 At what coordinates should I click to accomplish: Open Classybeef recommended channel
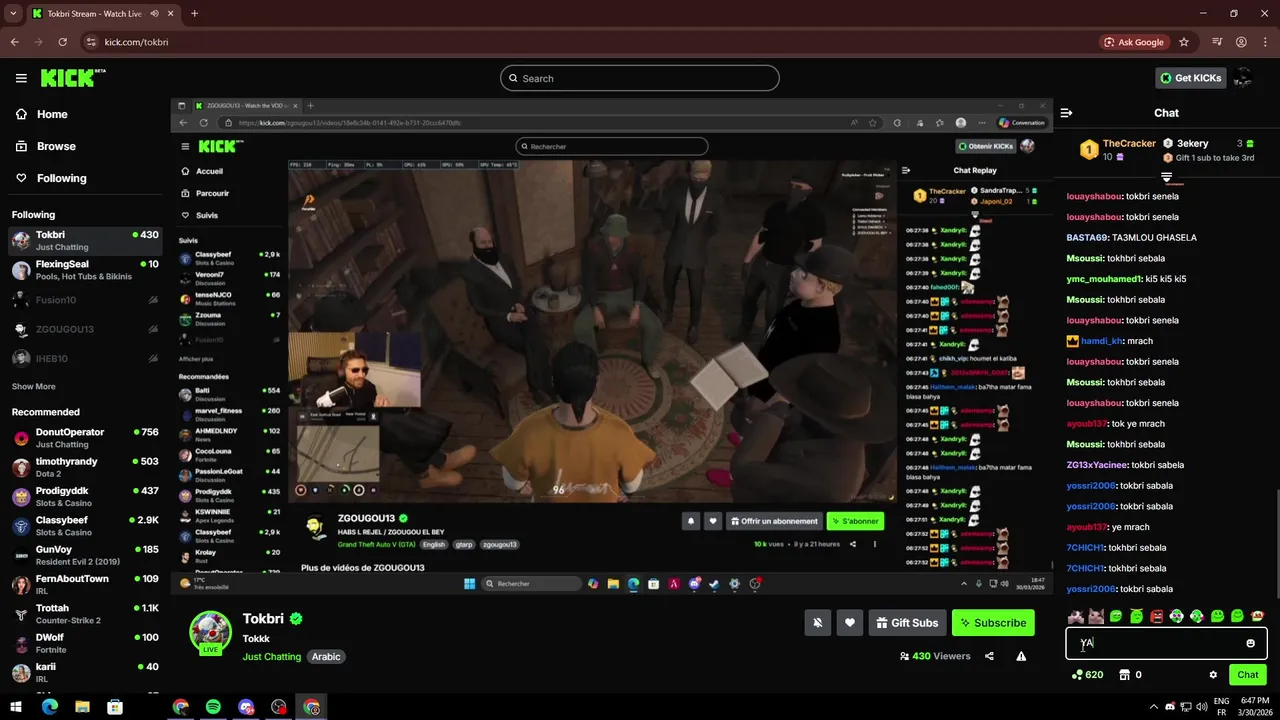point(85,526)
